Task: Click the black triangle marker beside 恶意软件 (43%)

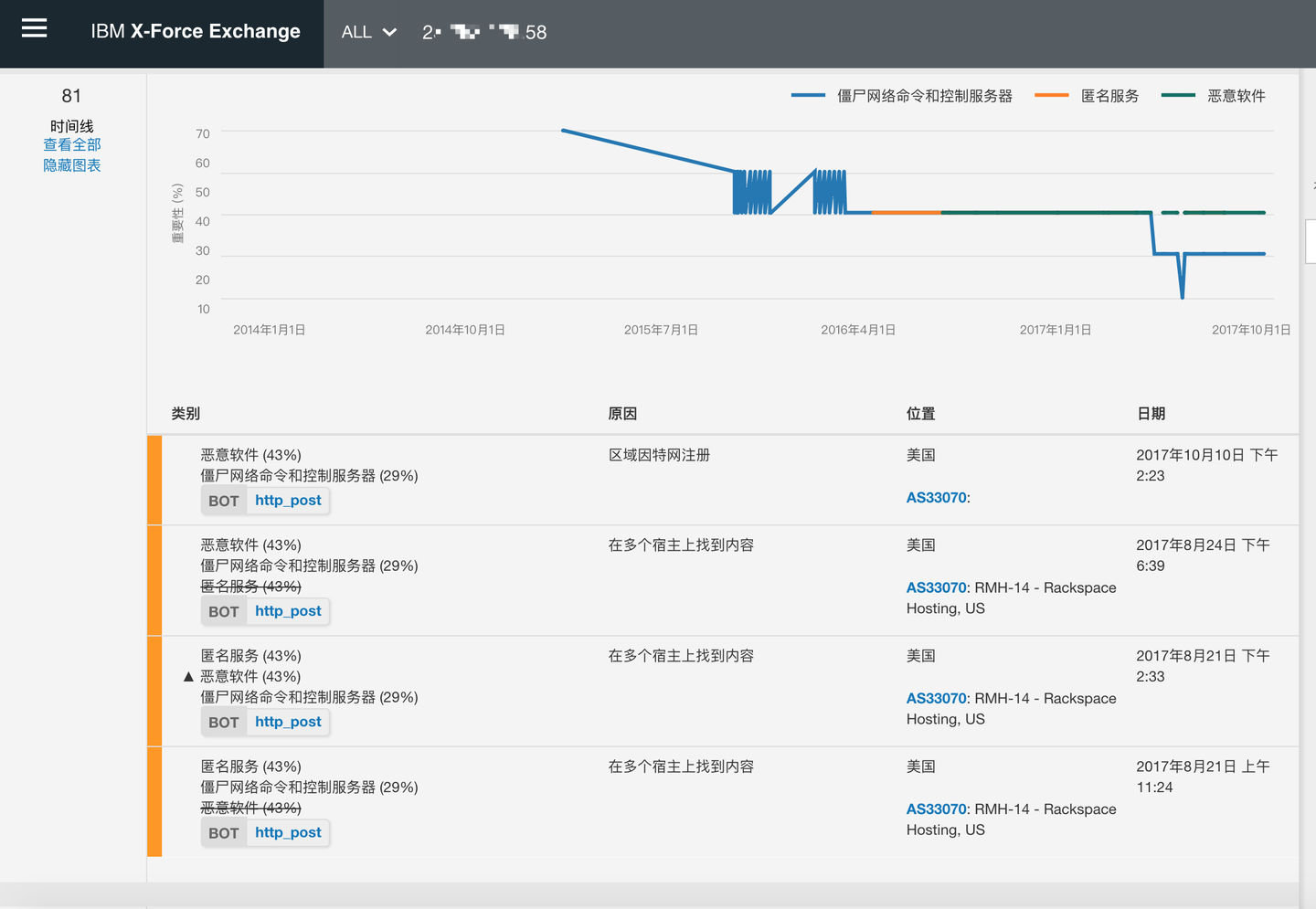Action: coord(188,677)
